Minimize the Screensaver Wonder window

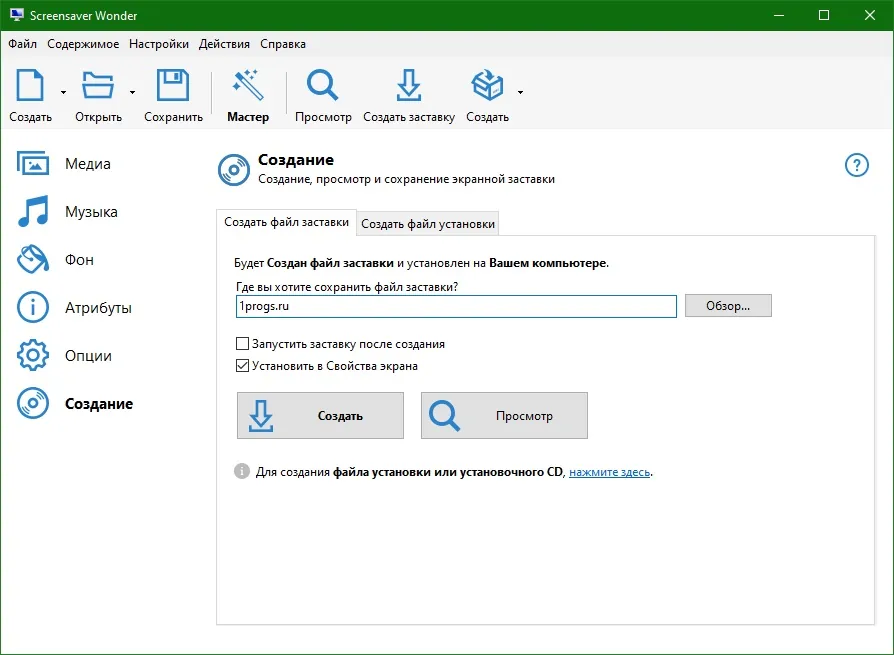(x=779, y=15)
